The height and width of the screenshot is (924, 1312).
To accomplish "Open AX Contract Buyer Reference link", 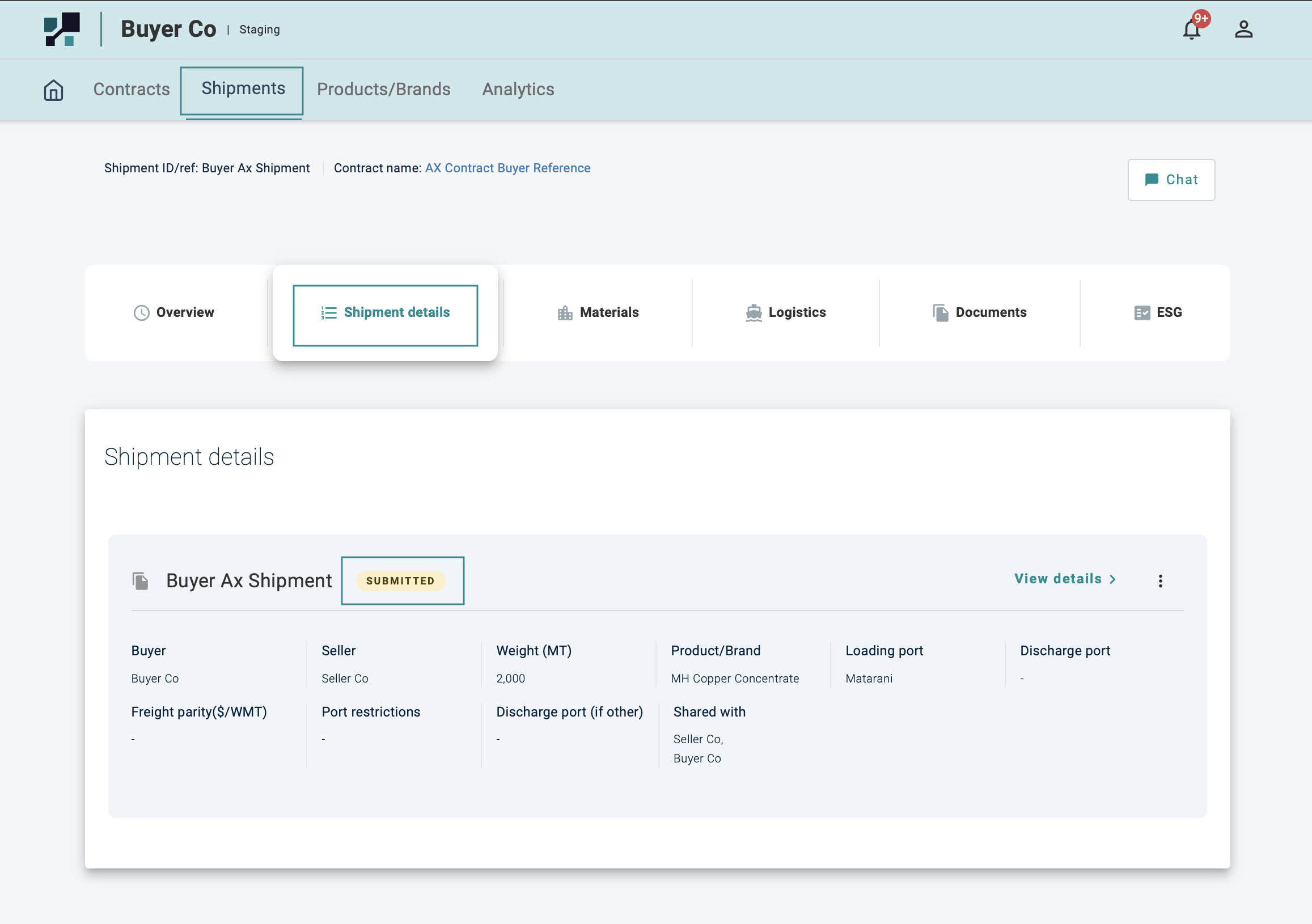I will 507,168.
